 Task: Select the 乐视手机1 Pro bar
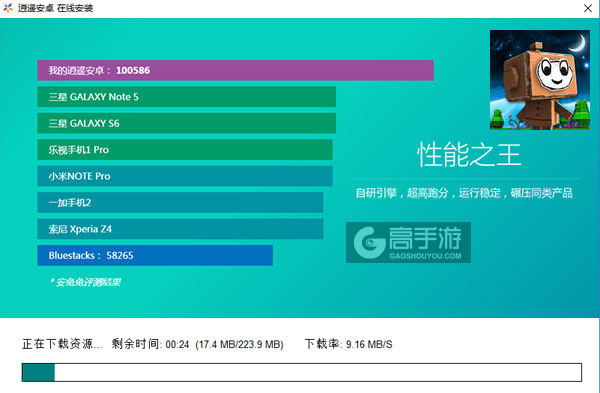pyautogui.click(x=185, y=150)
